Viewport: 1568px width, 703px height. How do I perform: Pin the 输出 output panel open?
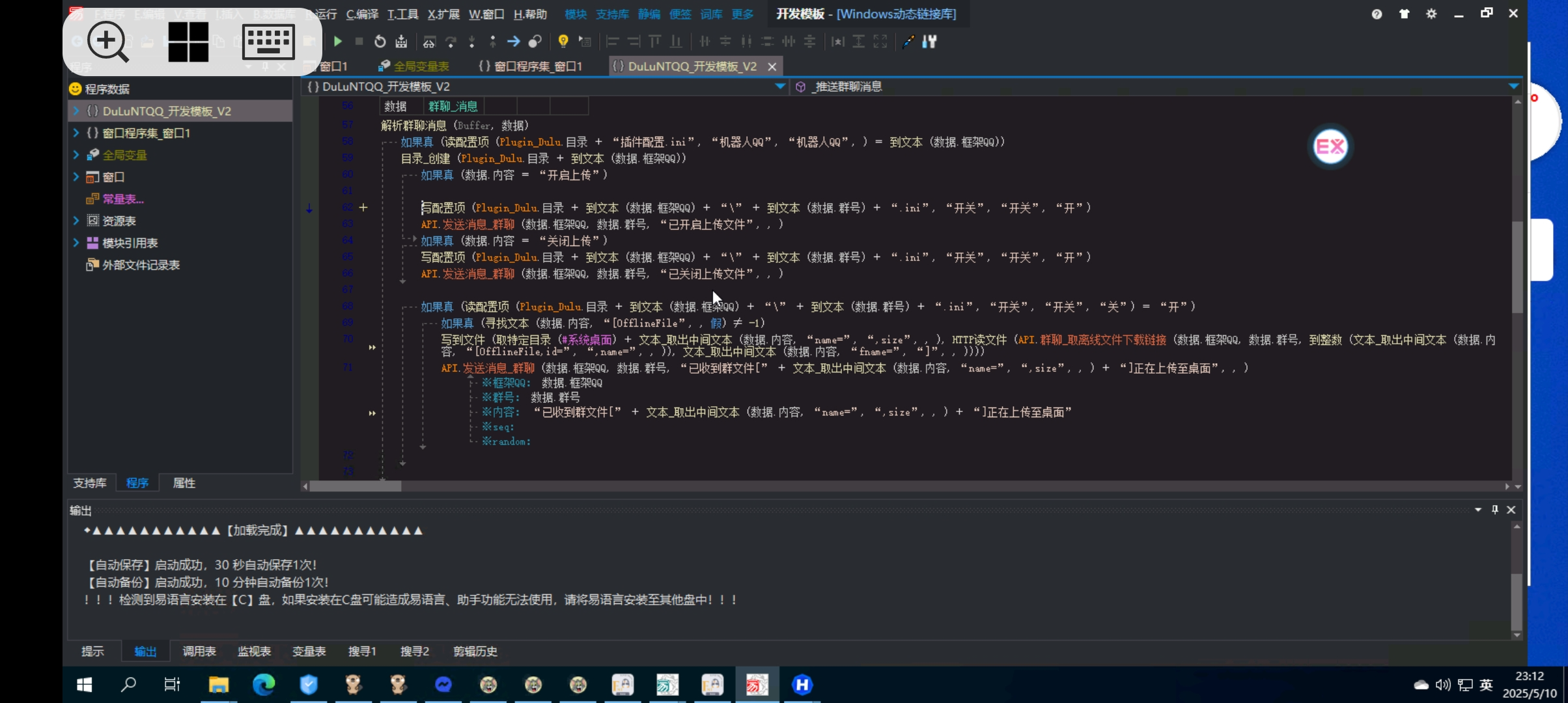[x=1495, y=510]
